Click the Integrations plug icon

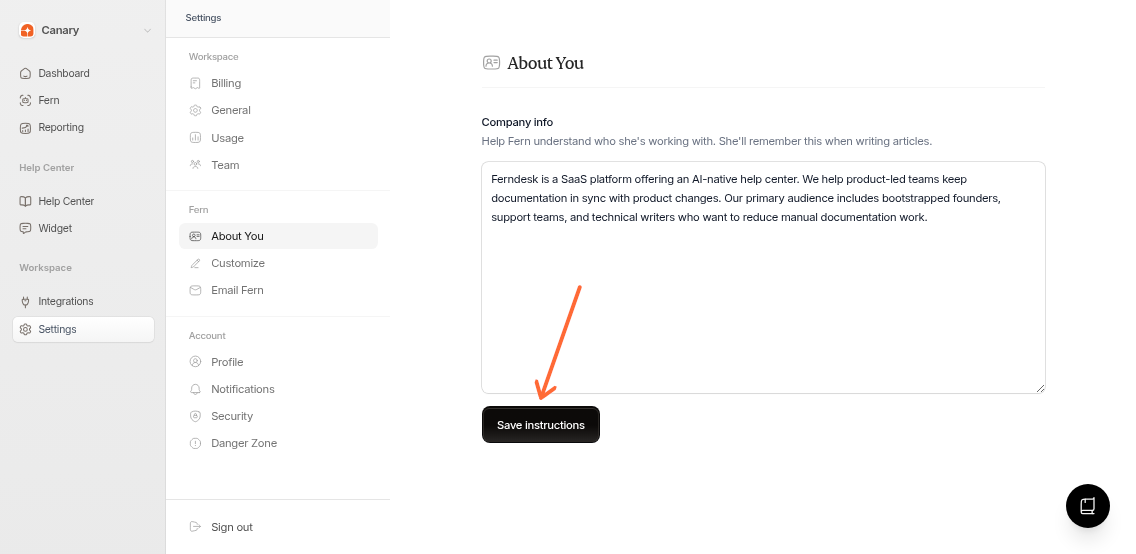(x=26, y=301)
